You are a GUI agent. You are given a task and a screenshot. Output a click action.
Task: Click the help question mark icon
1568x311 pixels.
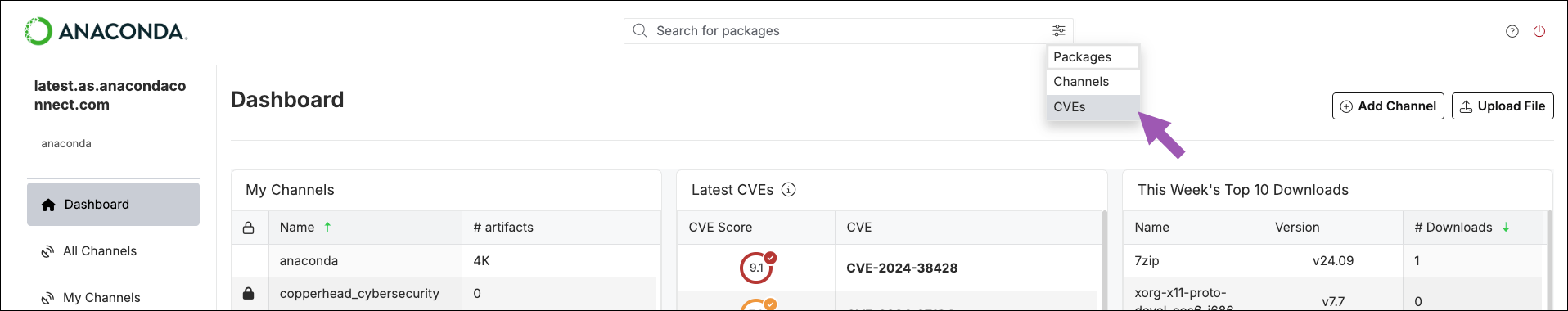coord(1512,31)
